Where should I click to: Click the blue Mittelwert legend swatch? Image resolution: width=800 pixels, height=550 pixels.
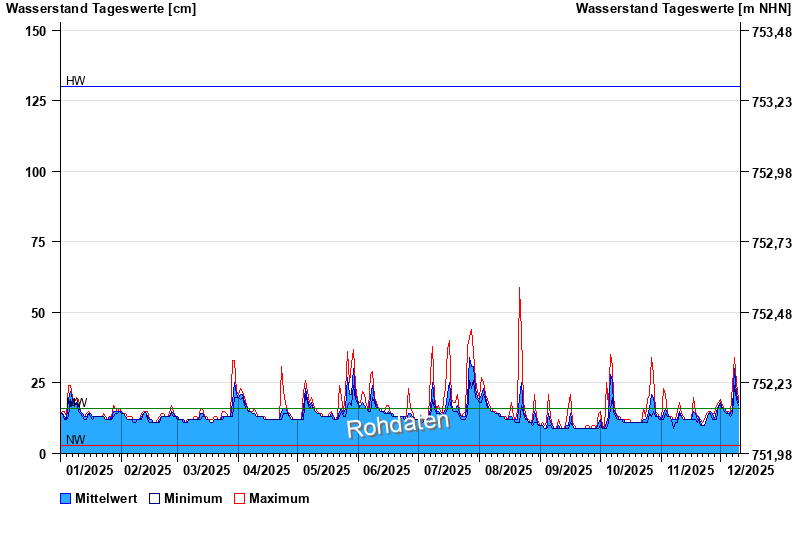(x=66, y=498)
